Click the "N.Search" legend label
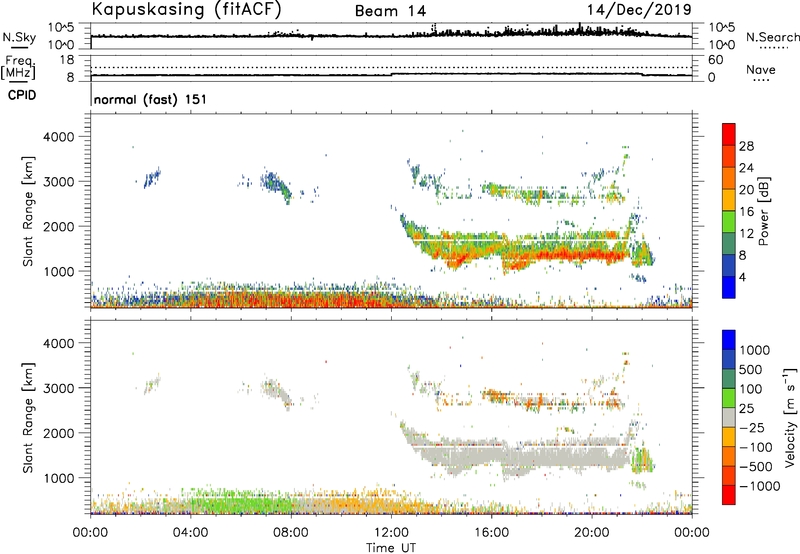The width and height of the screenshot is (800, 554). tap(772, 37)
